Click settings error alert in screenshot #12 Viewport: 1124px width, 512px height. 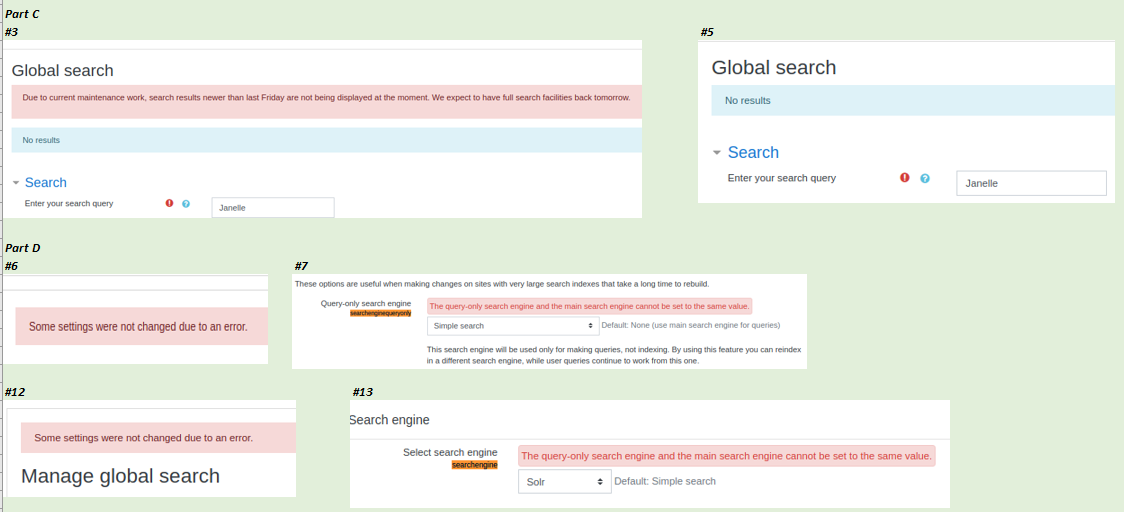(x=158, y=437)
